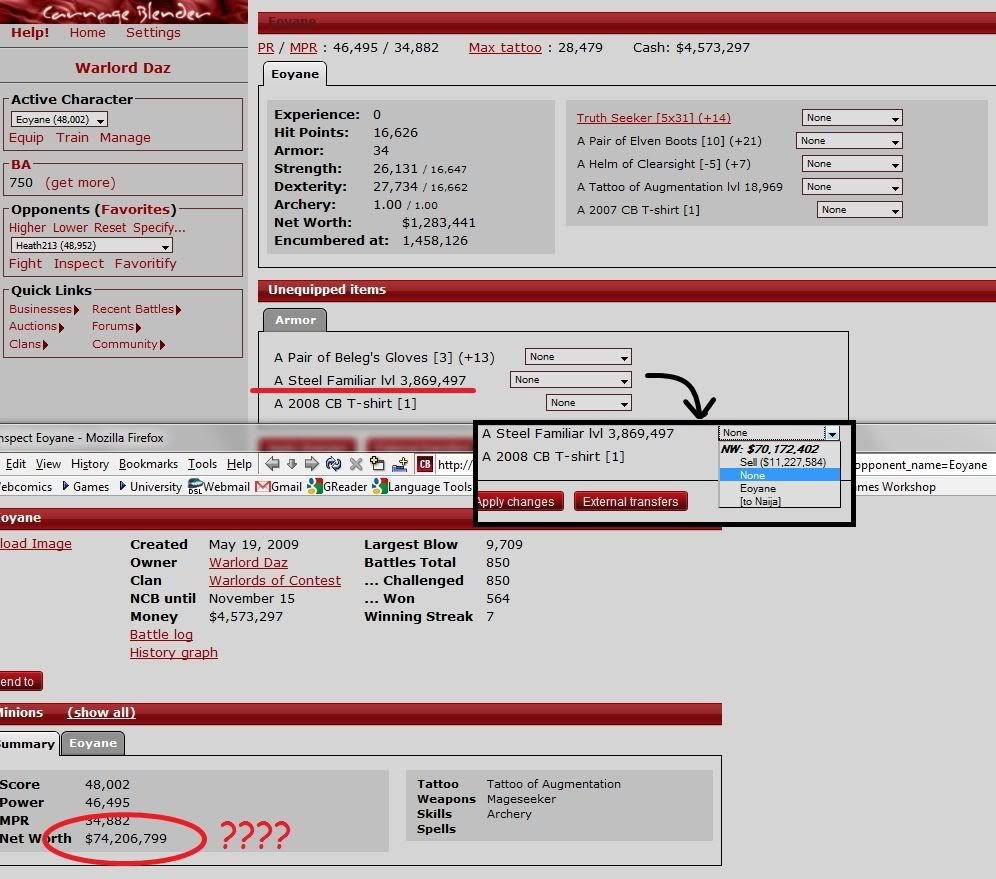This screenshot has height=879, width=996.
Task: Click the Help! link in the sidebar
Action: tap(30, 33)
